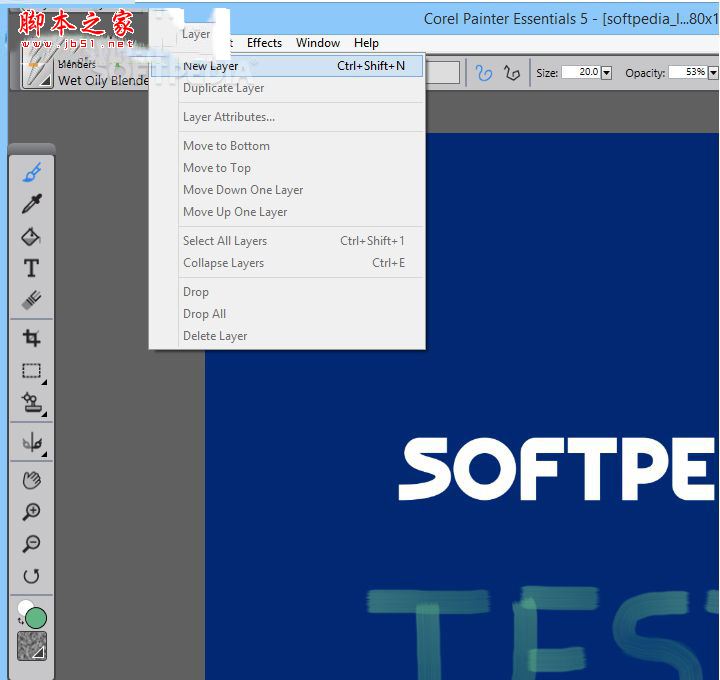Select the Paint Bucket tool
The height and width of the screenshot is (680, 720).
pos(32,236)
